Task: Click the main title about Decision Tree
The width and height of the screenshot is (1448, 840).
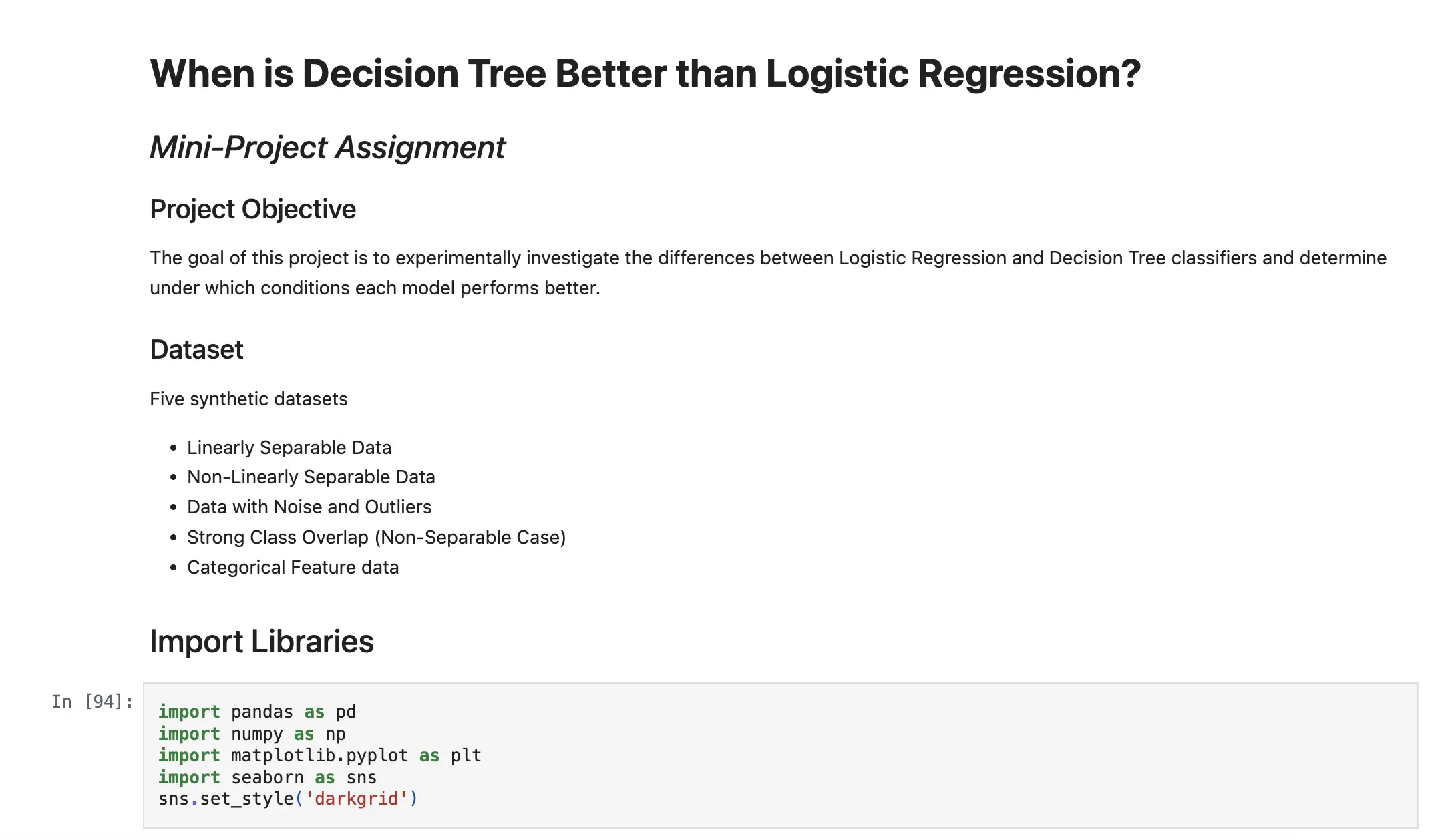Action: (645, 73)
